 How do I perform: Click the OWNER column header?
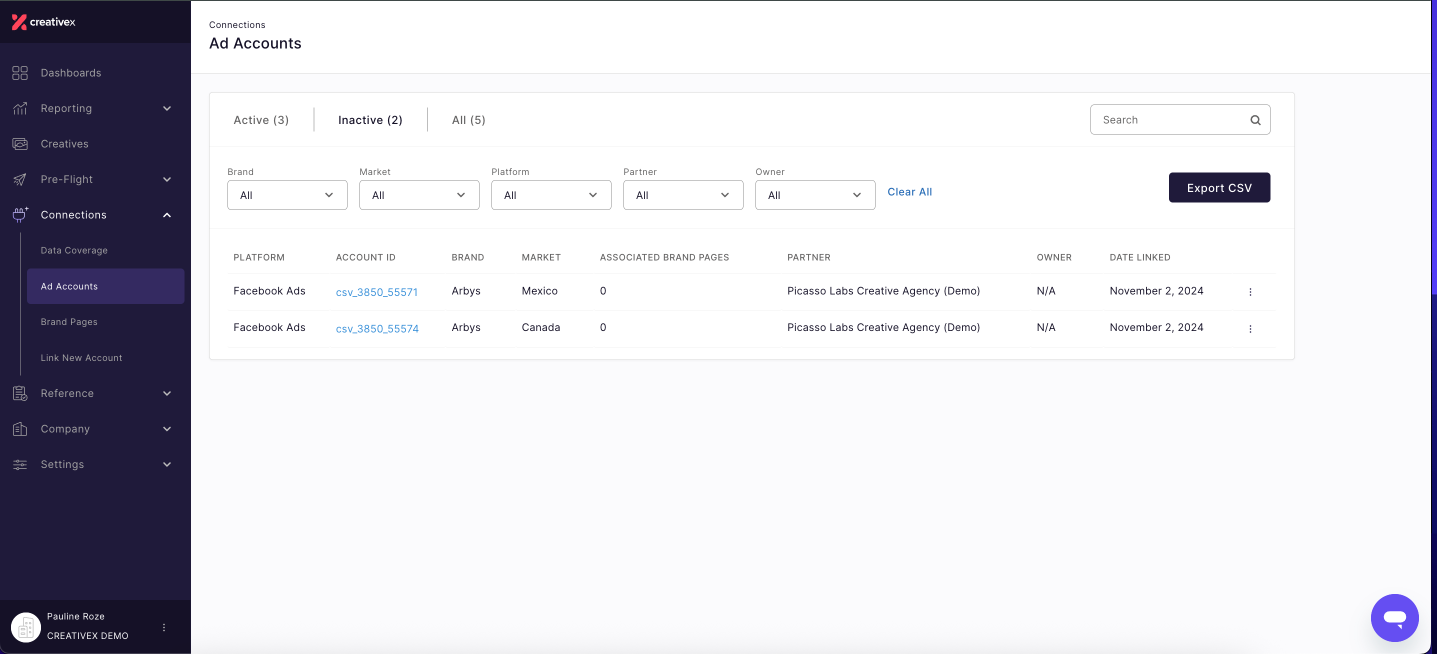(x=1054, y=257)
